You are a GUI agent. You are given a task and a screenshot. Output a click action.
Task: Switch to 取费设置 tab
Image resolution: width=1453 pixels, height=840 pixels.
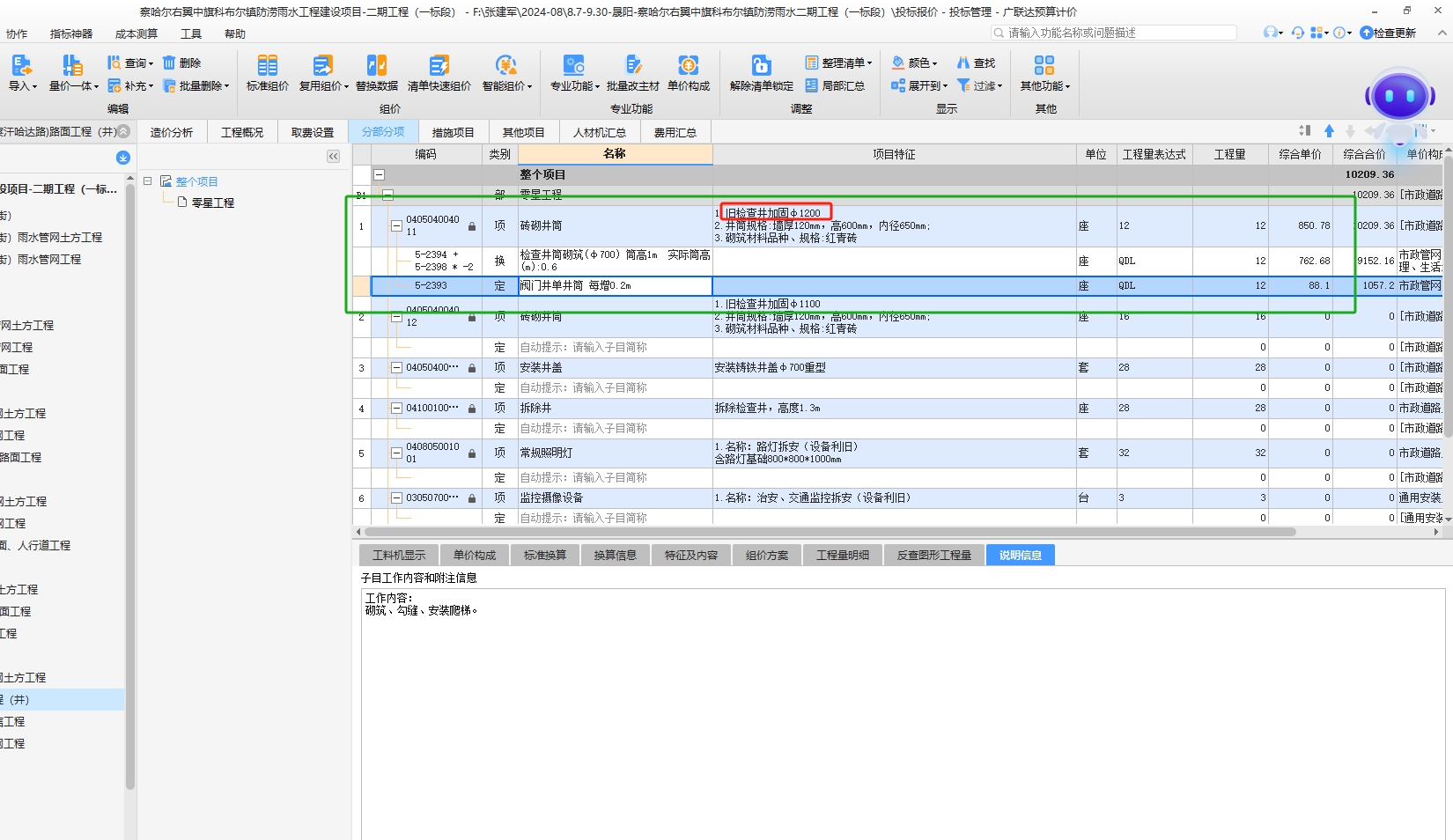pyautogui.click(x=313, y=132)
